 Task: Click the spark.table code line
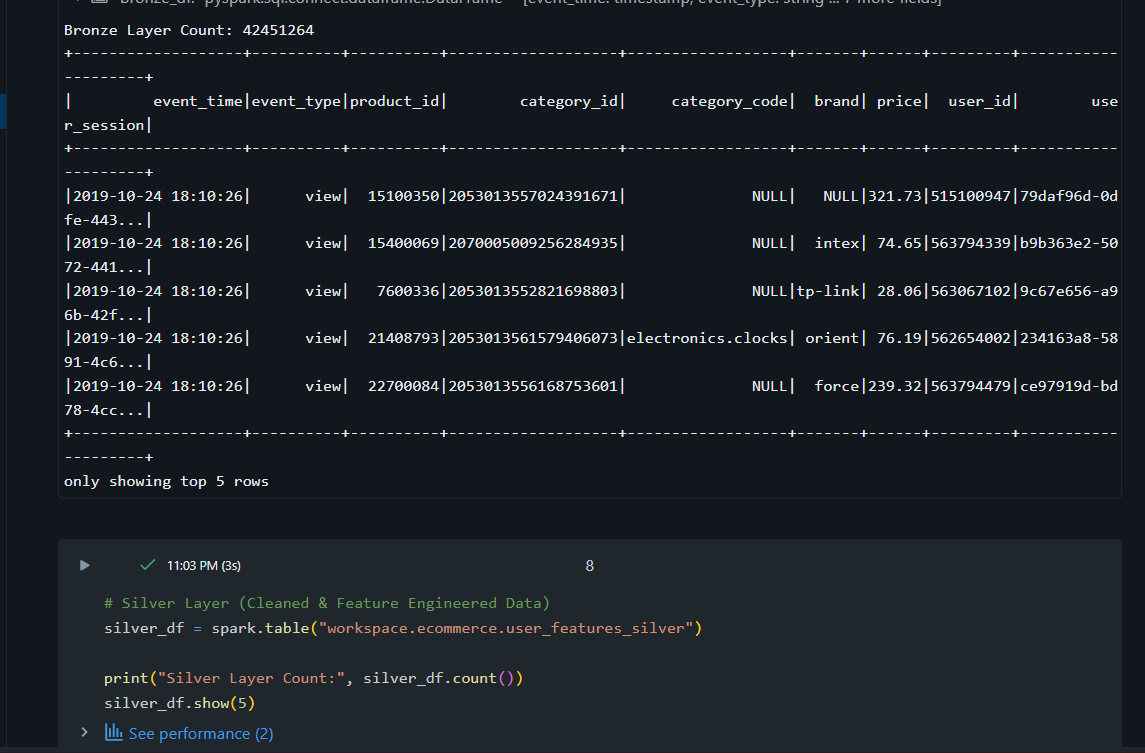(402, 628)
